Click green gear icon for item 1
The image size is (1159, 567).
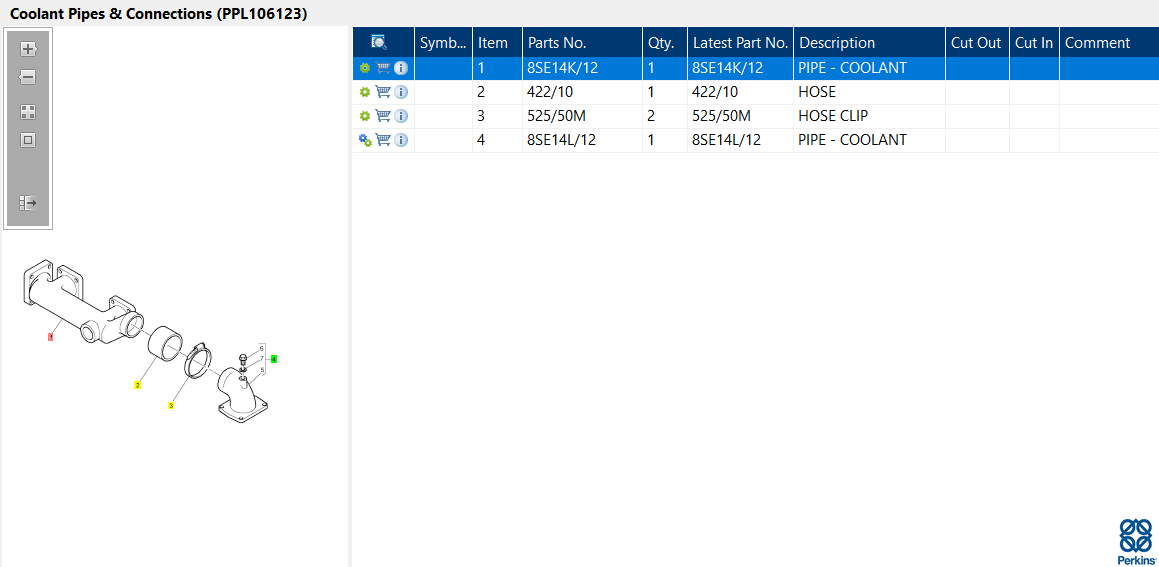pyautogui.click(x=364, y=68)
